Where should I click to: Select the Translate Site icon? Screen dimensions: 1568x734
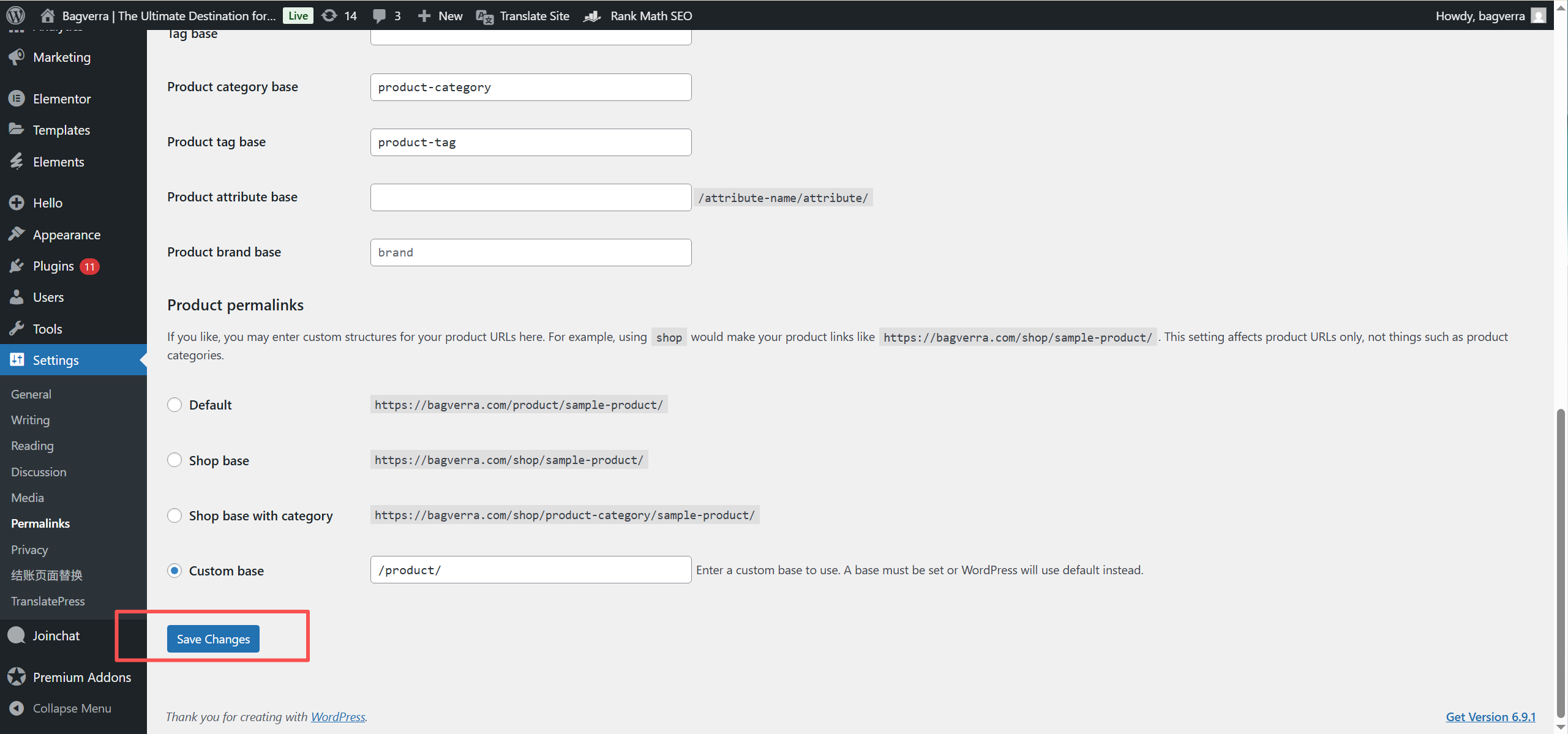pos(484,17)
